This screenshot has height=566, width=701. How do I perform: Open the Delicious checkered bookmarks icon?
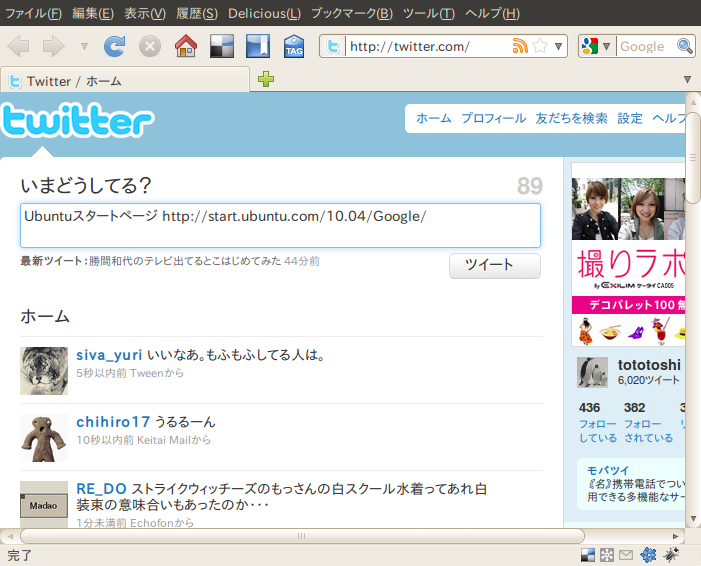pos(222,46)
